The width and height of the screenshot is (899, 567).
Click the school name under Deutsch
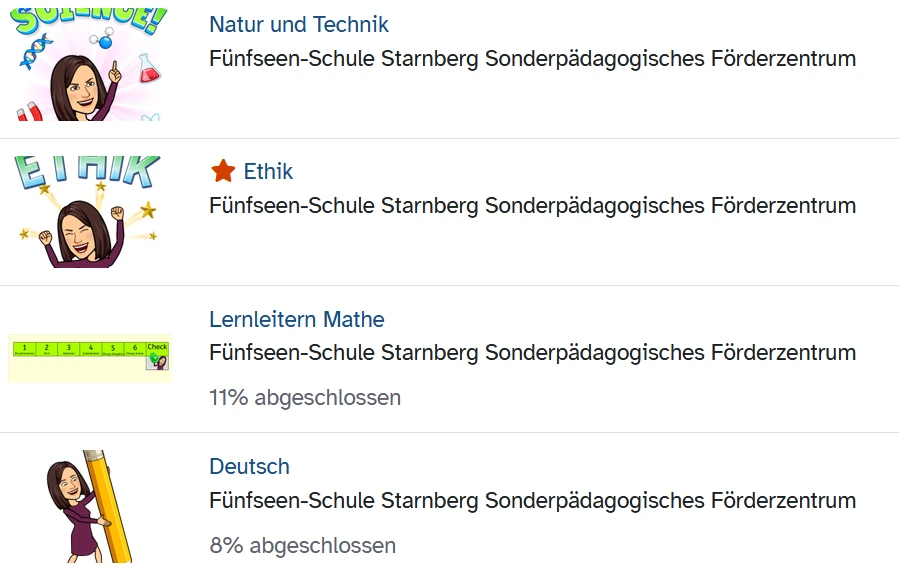pos(532,500)
